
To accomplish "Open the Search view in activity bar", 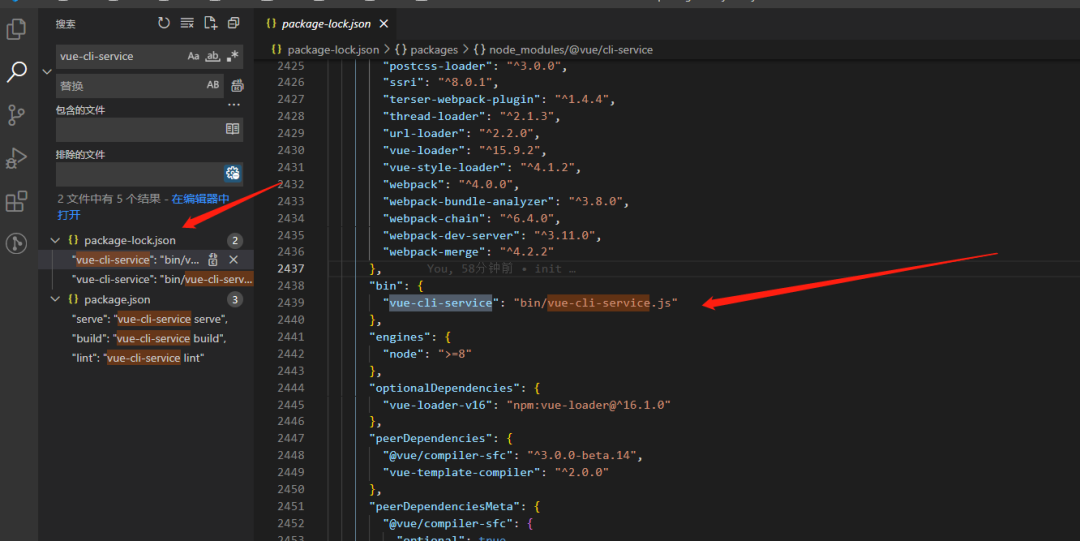I will 16,71.
